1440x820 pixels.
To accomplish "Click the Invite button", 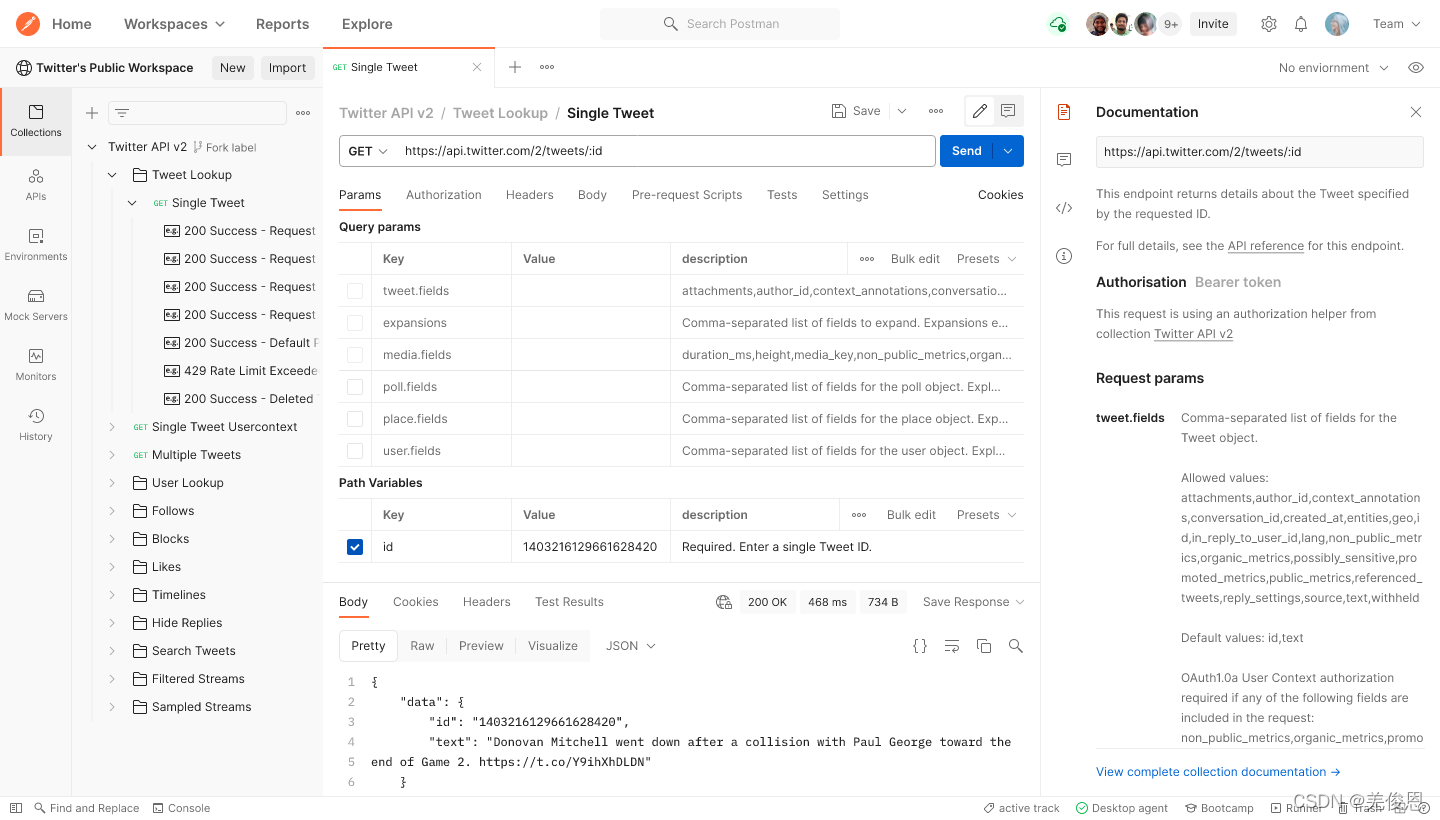I will click(x=1213, y=24).
